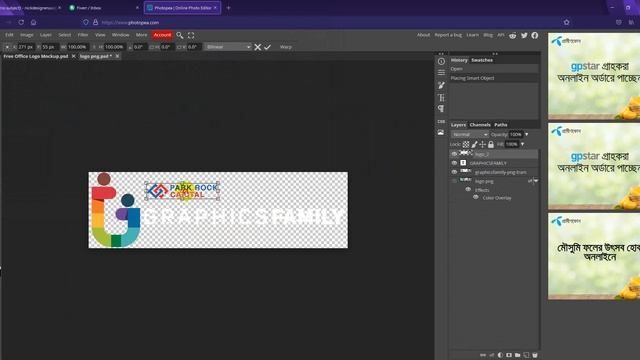
Task: Confirm the transform with the checkmark
Action: pos(267,47)
